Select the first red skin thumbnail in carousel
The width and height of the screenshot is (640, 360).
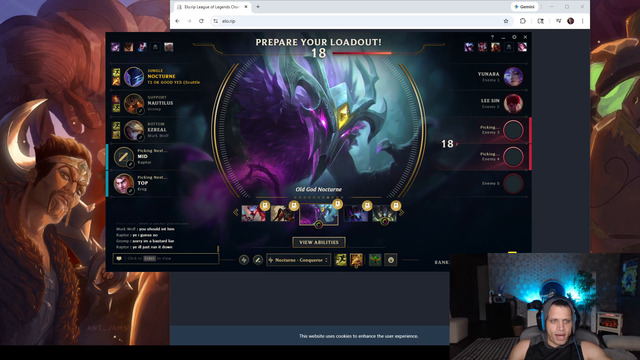[x=253, y=213]
